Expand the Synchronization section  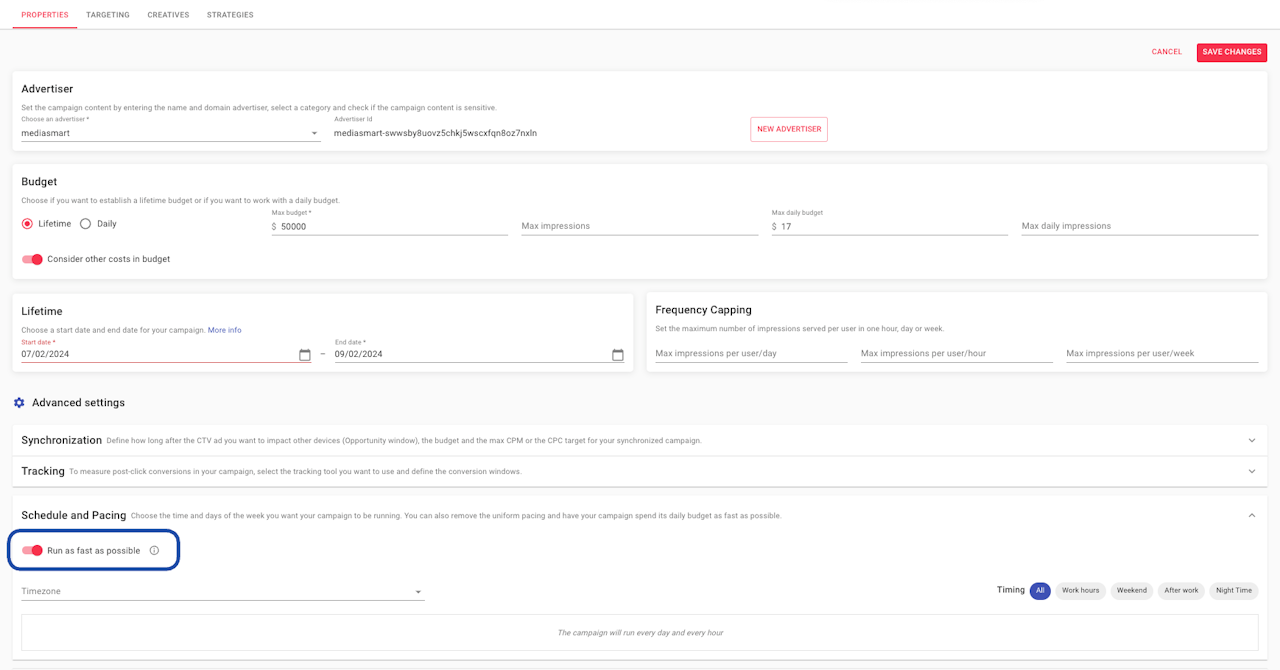point(1251,440)
